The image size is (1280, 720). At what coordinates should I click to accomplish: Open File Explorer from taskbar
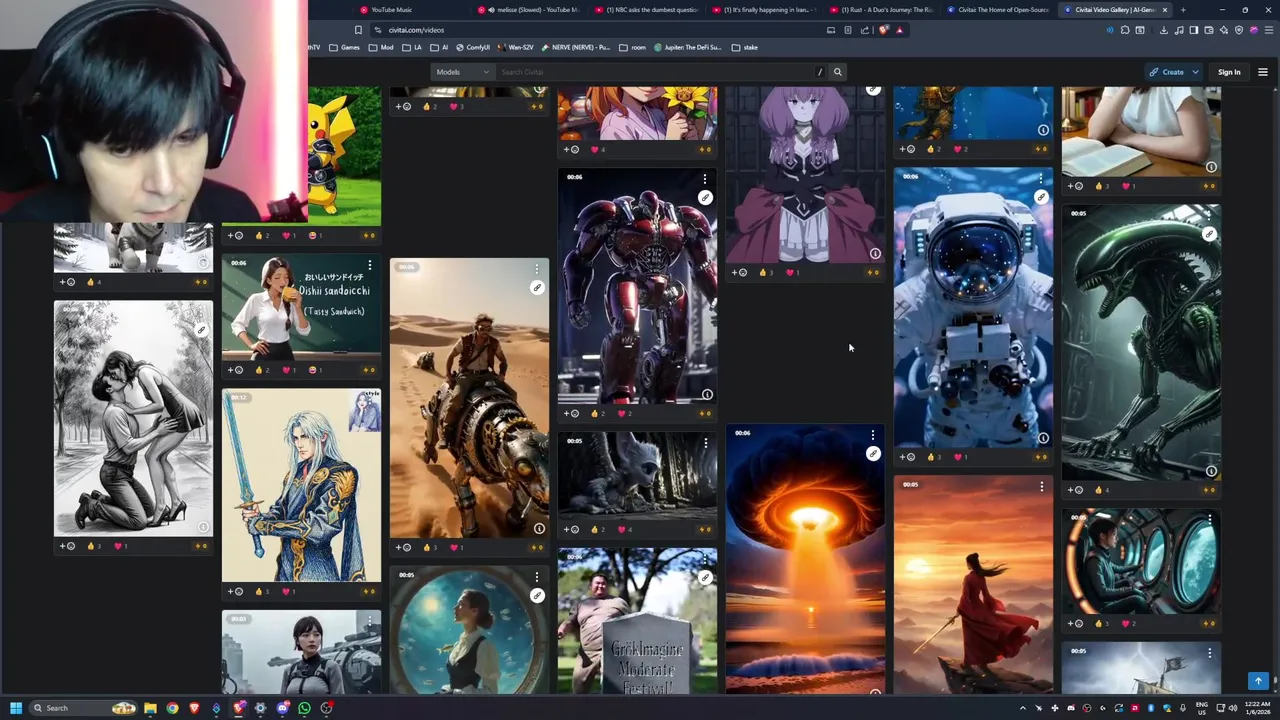coord(150,708)
